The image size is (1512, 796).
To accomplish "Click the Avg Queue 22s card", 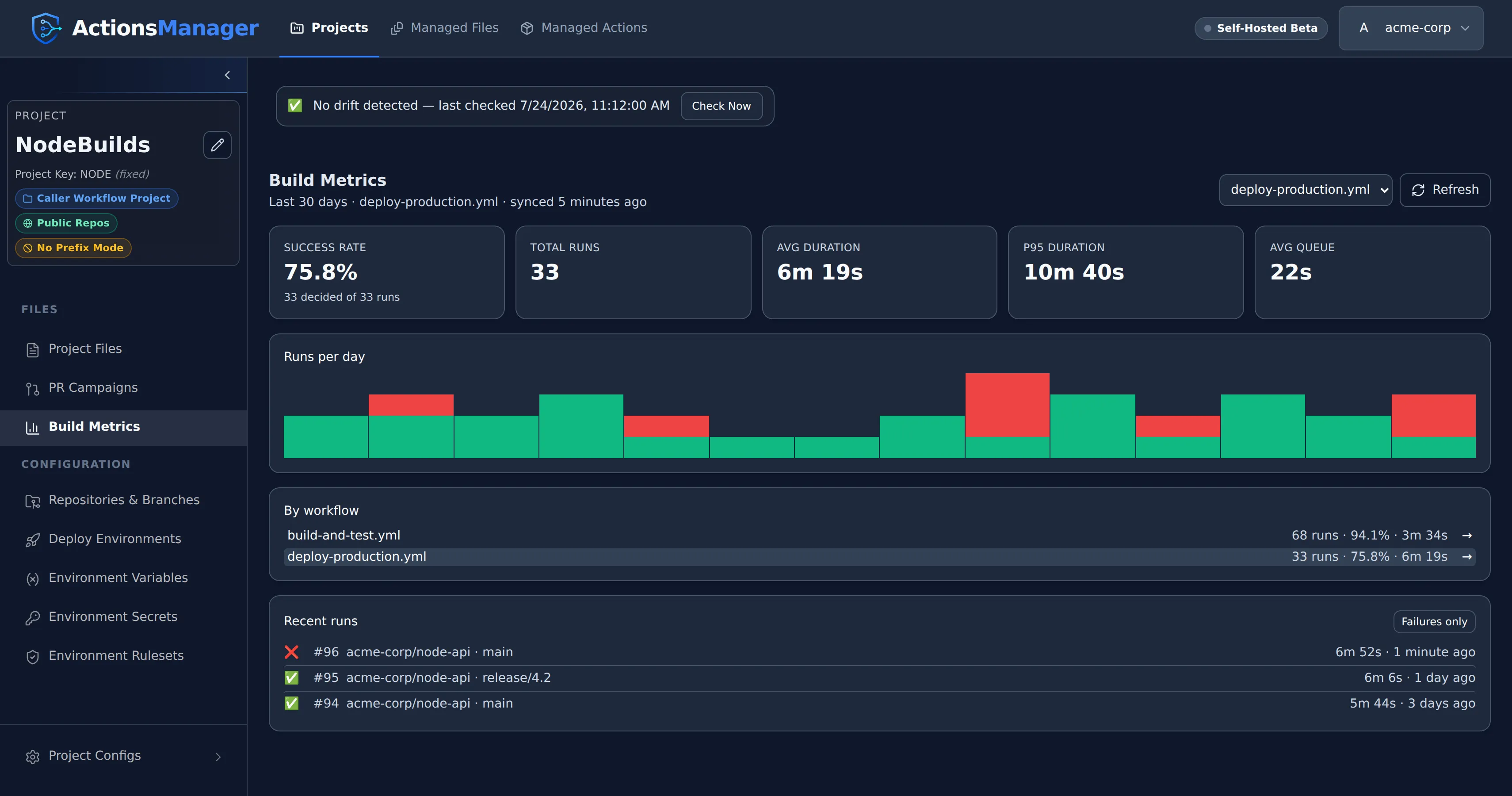I will click(x=1372, y=272).
